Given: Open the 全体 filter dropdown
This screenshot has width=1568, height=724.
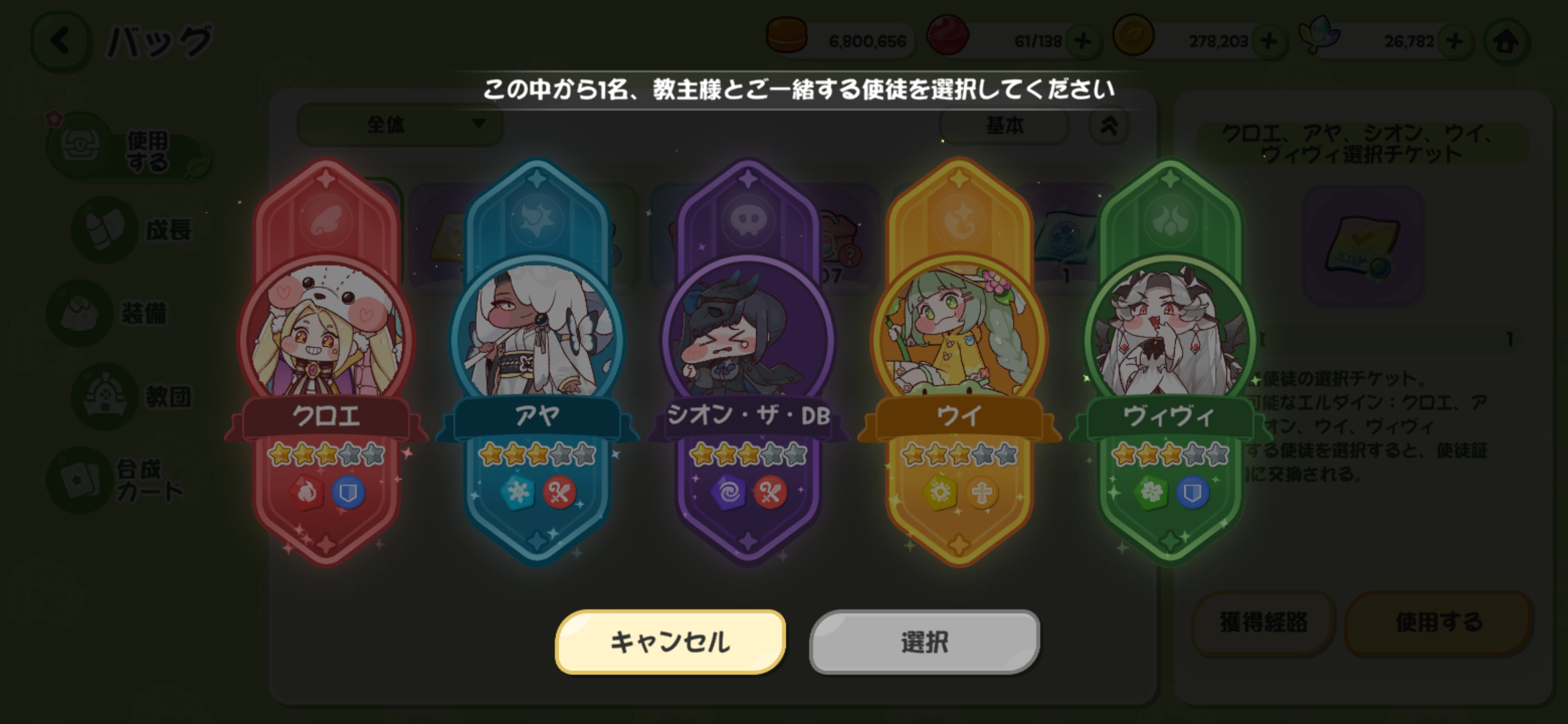Looking at the screenshot, I should 400,125.
